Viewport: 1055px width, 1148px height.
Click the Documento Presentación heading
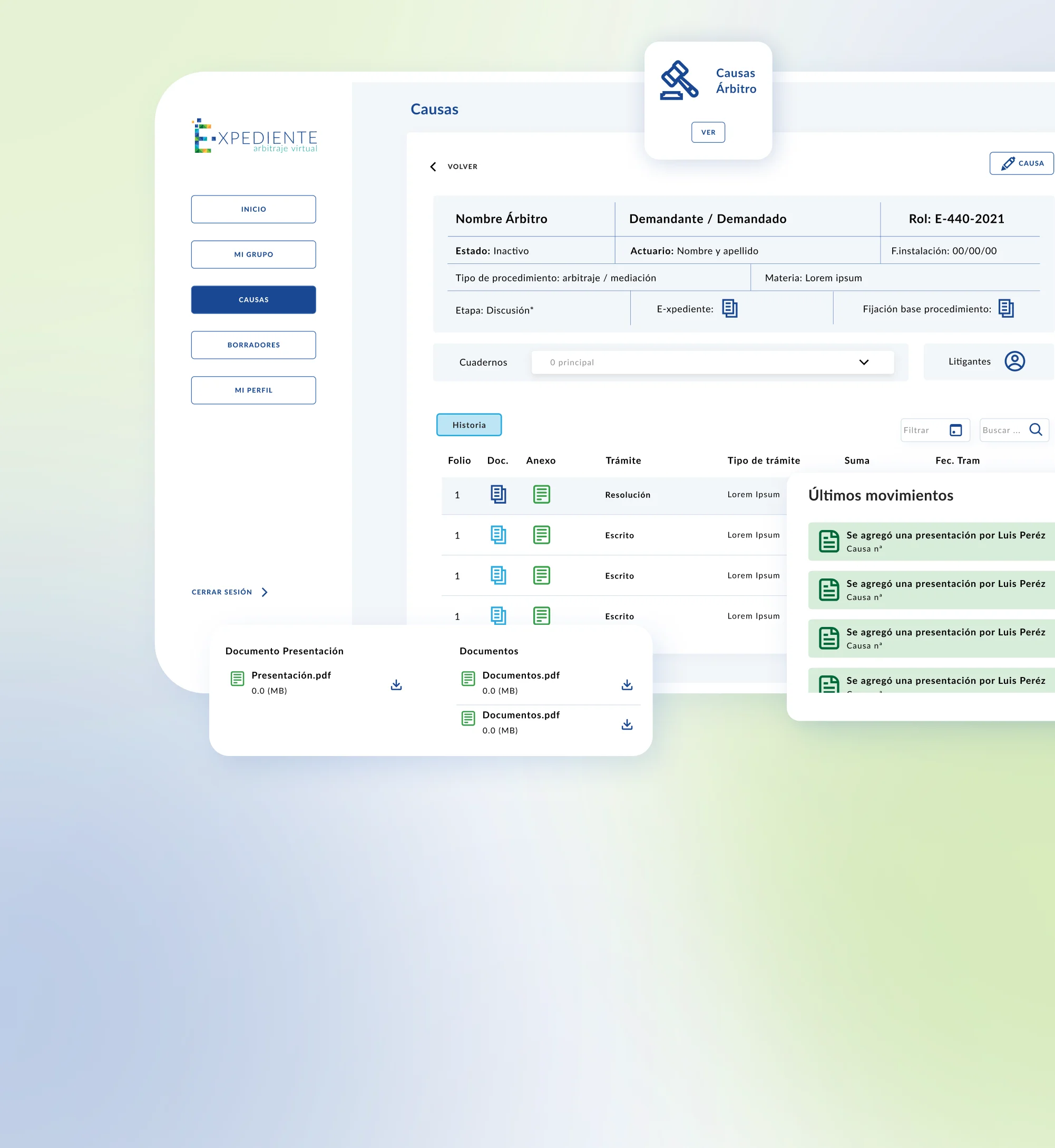point(285,651)
